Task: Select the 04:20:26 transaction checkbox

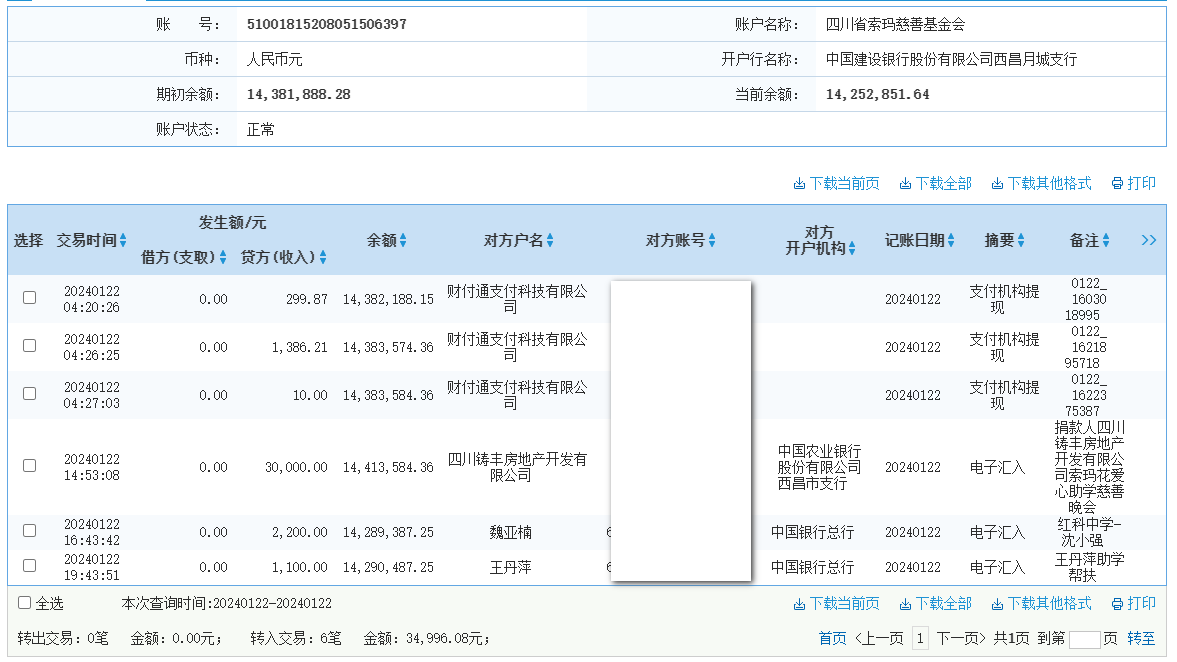Action: [29, 297]
